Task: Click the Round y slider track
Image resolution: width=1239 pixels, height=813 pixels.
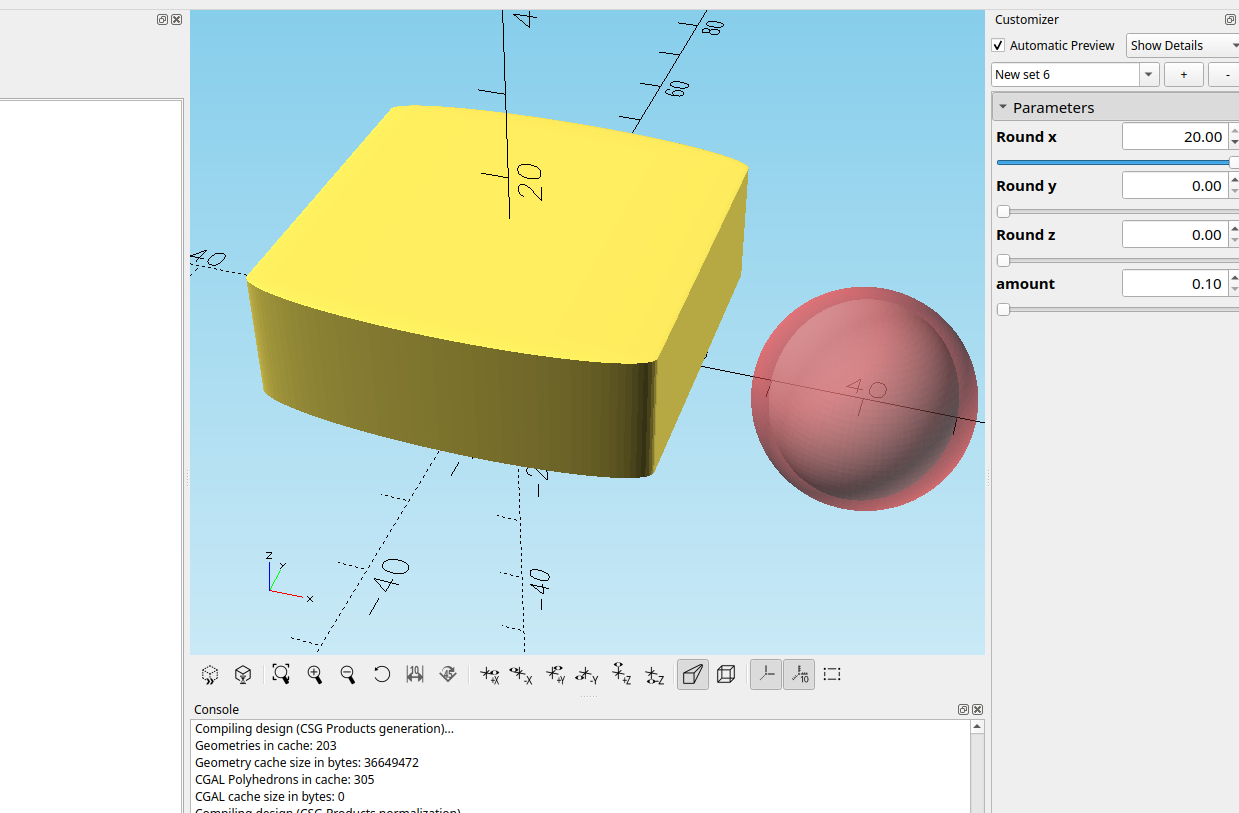Action: 1115,211
